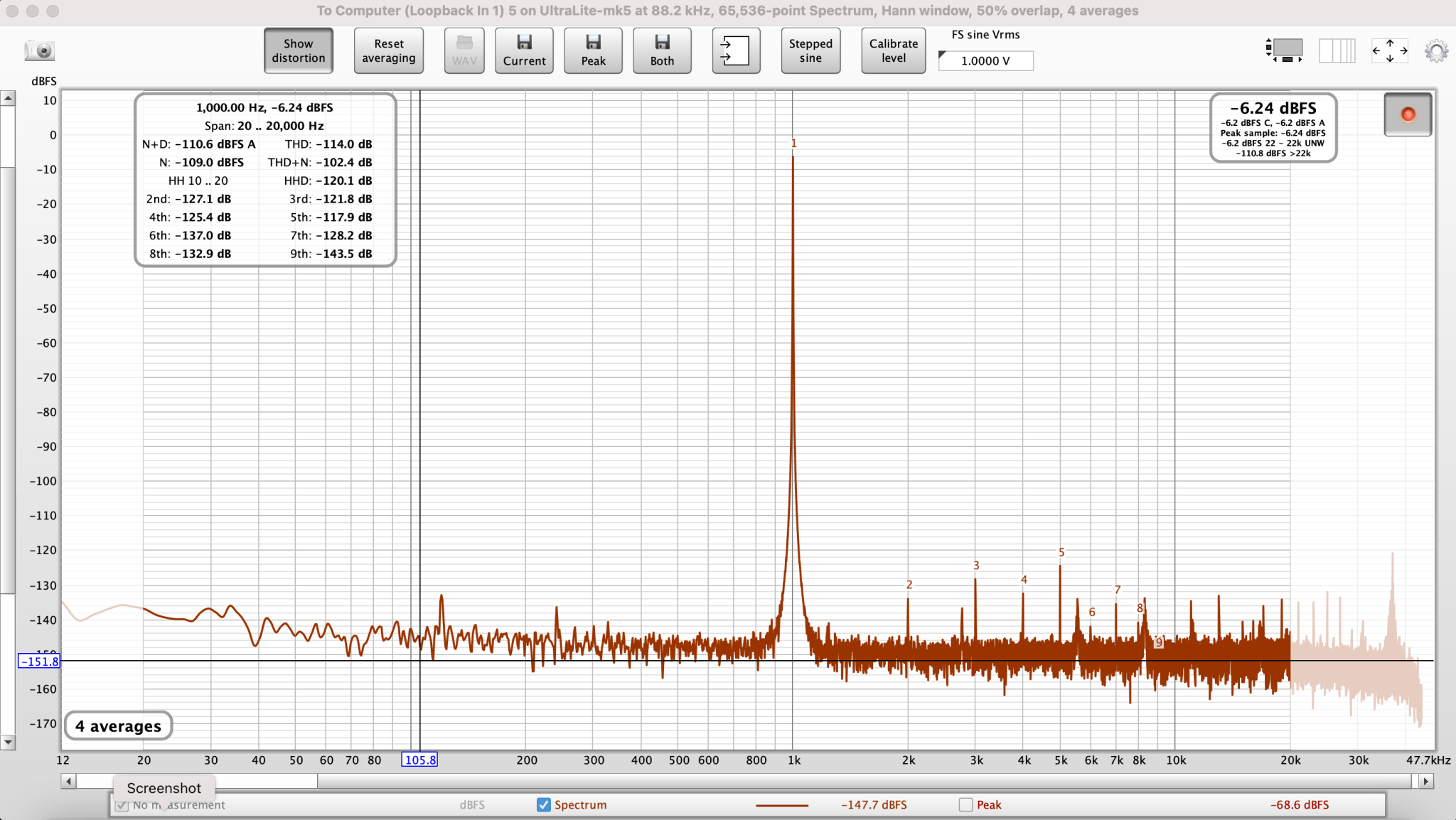Image resolution: width=1456 pixels, height=820 pixels.
Task: Save Both traces
Action: click(x=662, y=50)
